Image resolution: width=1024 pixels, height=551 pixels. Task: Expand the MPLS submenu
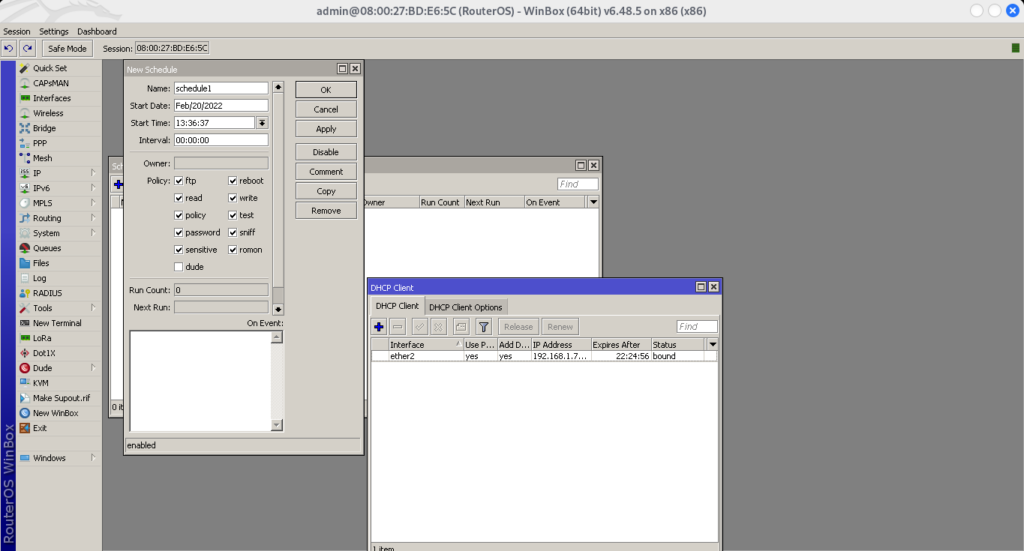point(93,203)
